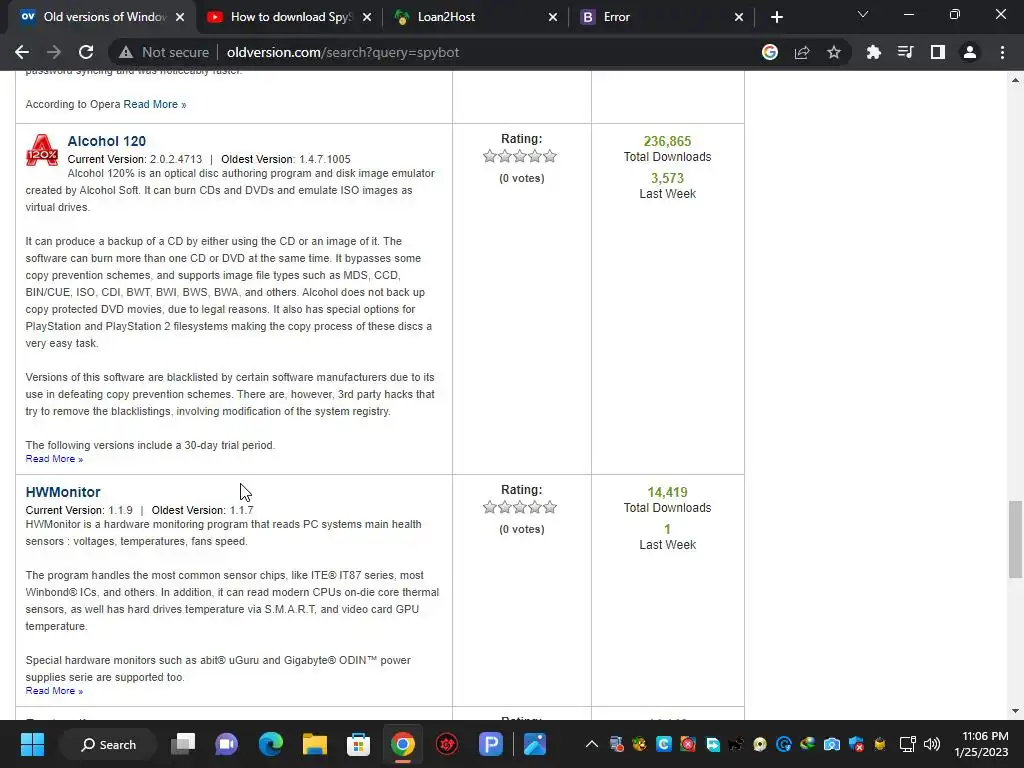Rate HWMonitor with the star rating
This screenshot has height=768, width=1024.
[x=520, y=507]
